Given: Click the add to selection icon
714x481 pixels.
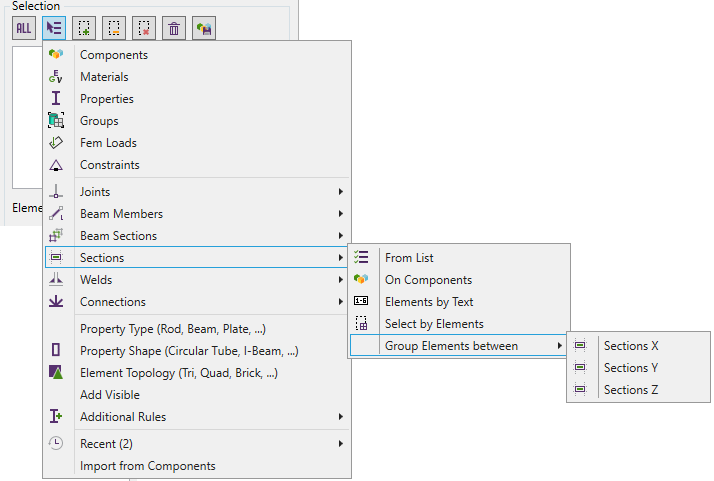Looking at the screenshot, I should [x=84, y=29].
